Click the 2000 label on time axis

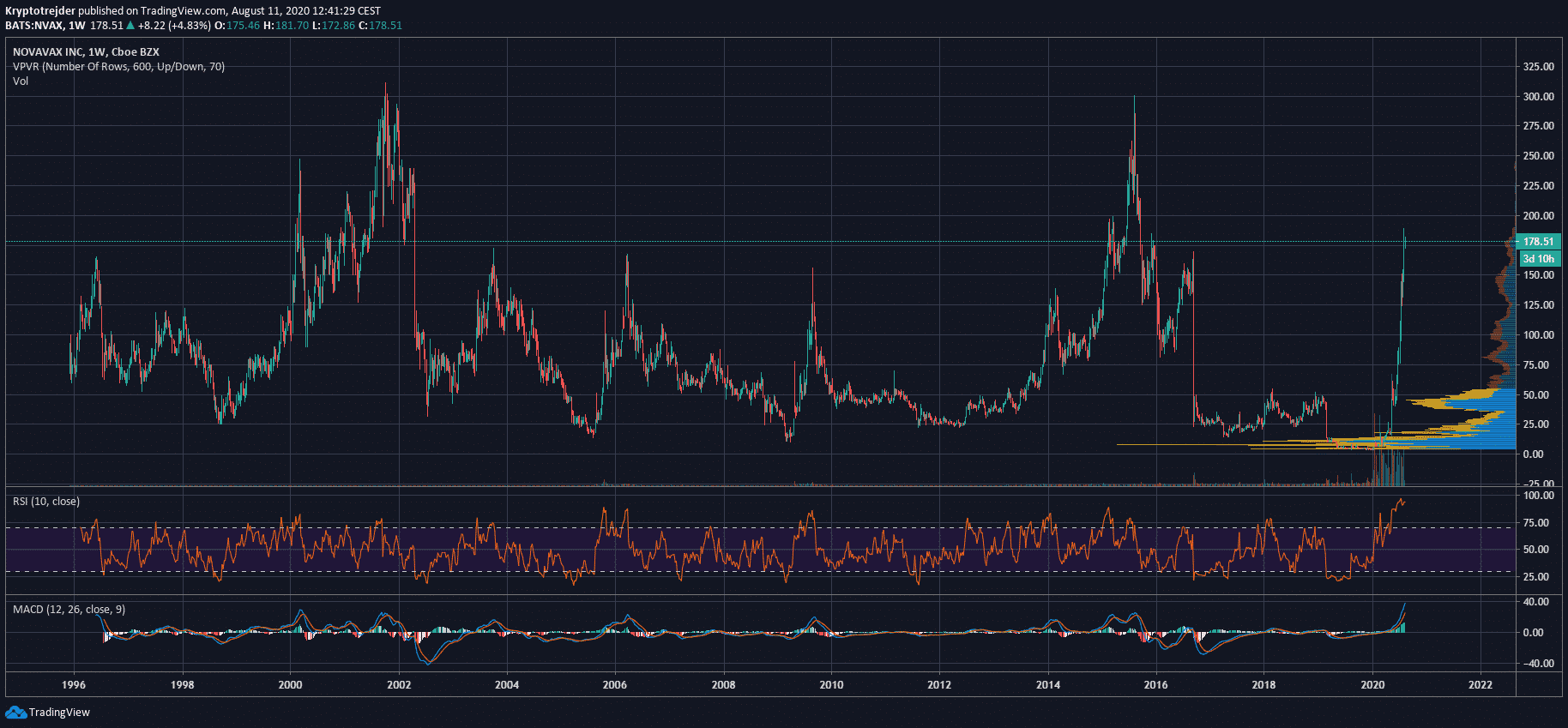[x=290, y=685]
